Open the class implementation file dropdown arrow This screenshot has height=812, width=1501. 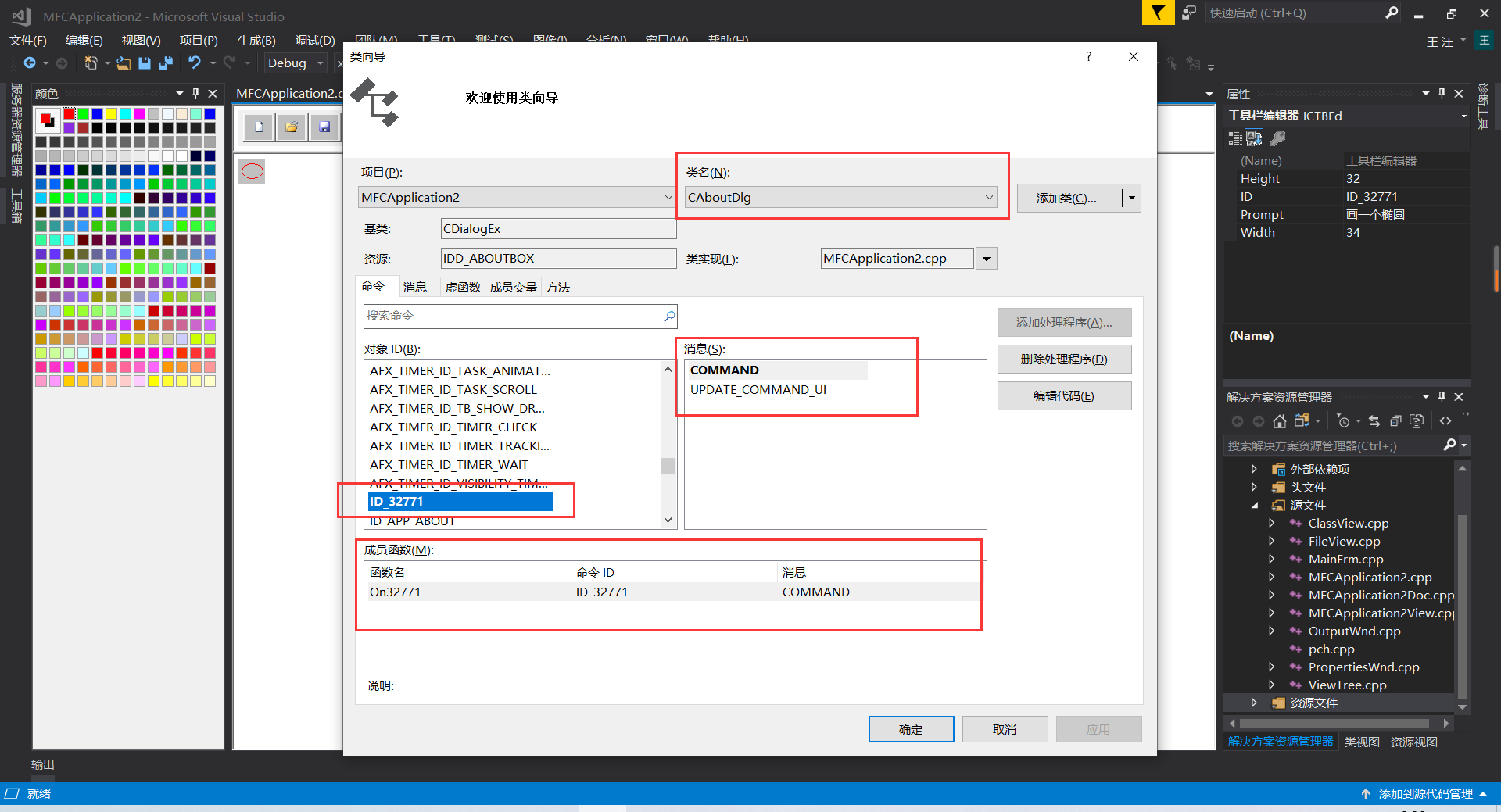(x=987, y=258)
